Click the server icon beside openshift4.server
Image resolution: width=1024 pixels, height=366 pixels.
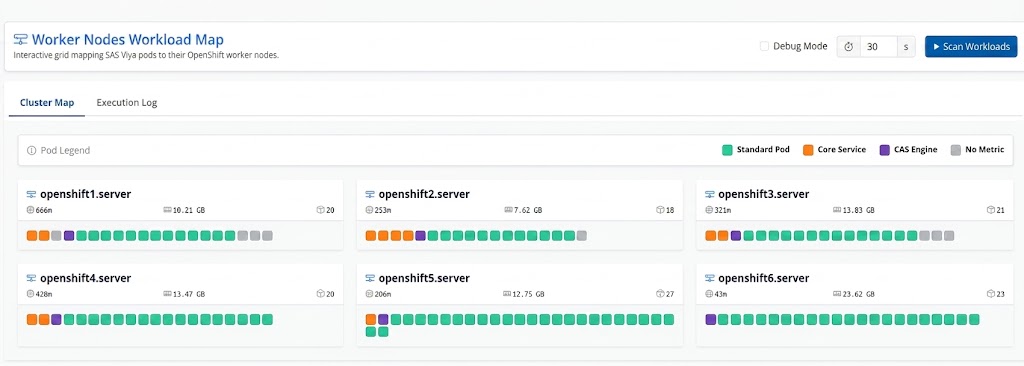[31, 278]
